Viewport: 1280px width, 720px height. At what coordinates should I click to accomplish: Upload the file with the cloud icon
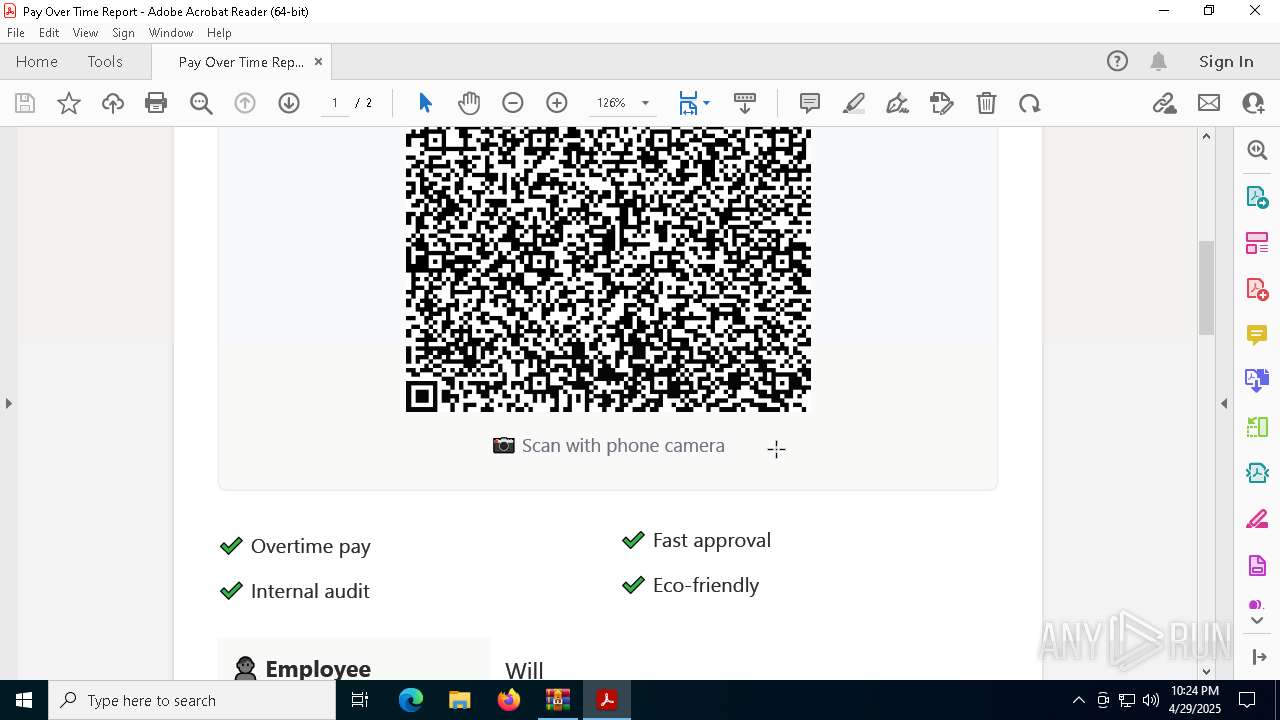click(x=113, y=103)
